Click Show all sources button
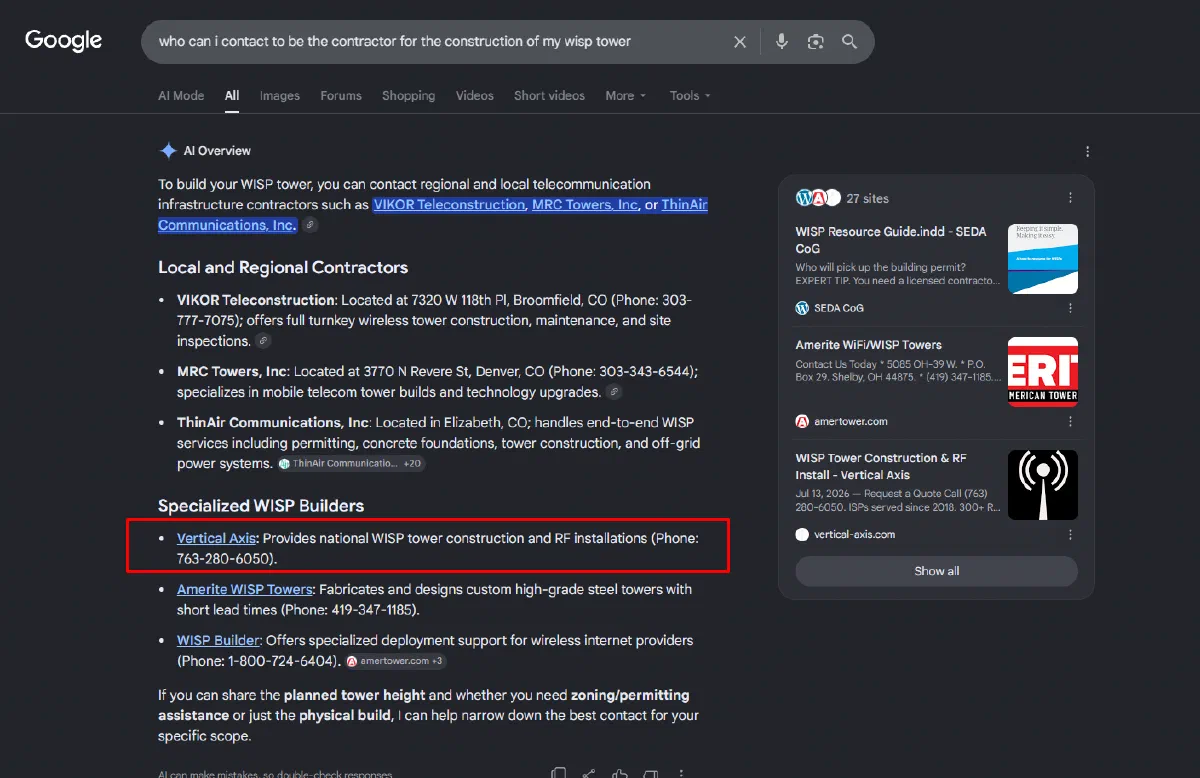The width and height of the screenshot is (1200, 778). [x=936, y=571]
